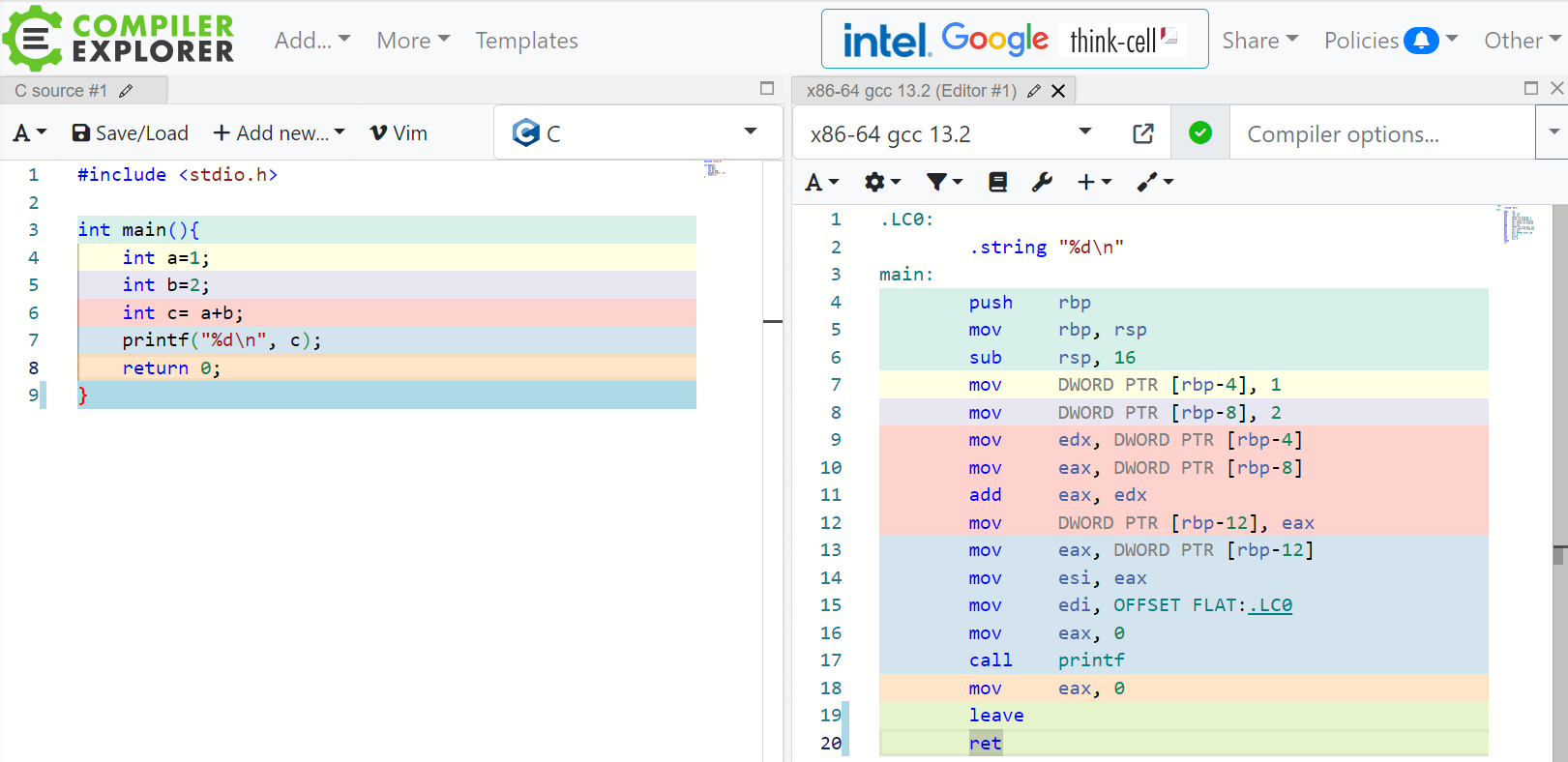Maximize the C source editor pane
1568x762 pixels.
(x=767, y=88)
